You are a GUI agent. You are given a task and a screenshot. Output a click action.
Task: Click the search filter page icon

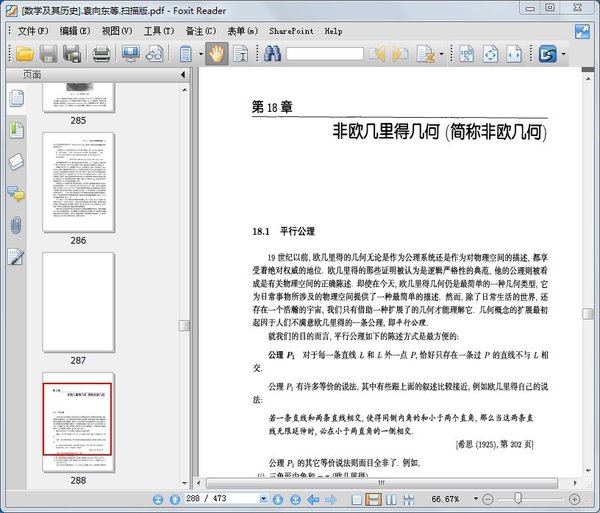(x=426, y=54)
